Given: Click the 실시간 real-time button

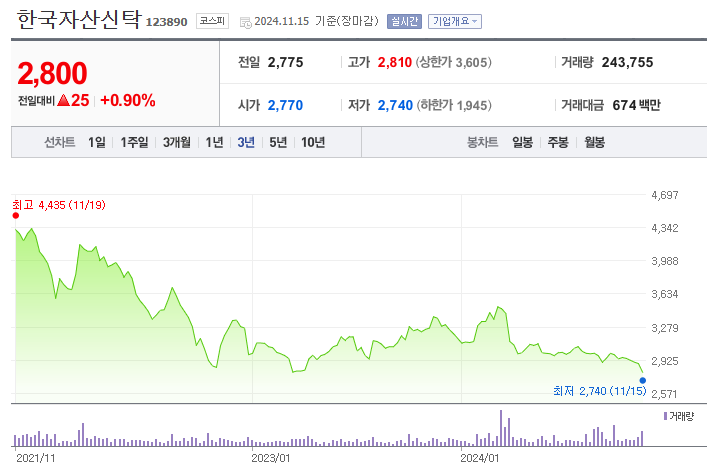Looking at the screenshot, I should 404,21.
